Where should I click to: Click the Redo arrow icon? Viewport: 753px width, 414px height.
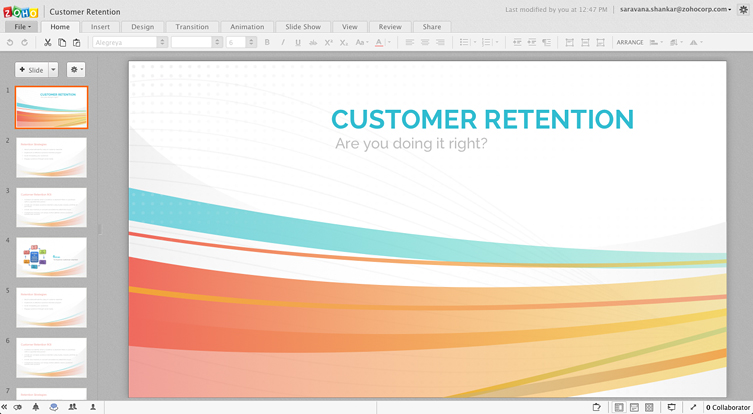pyautogui.click(x=24, y=43)
